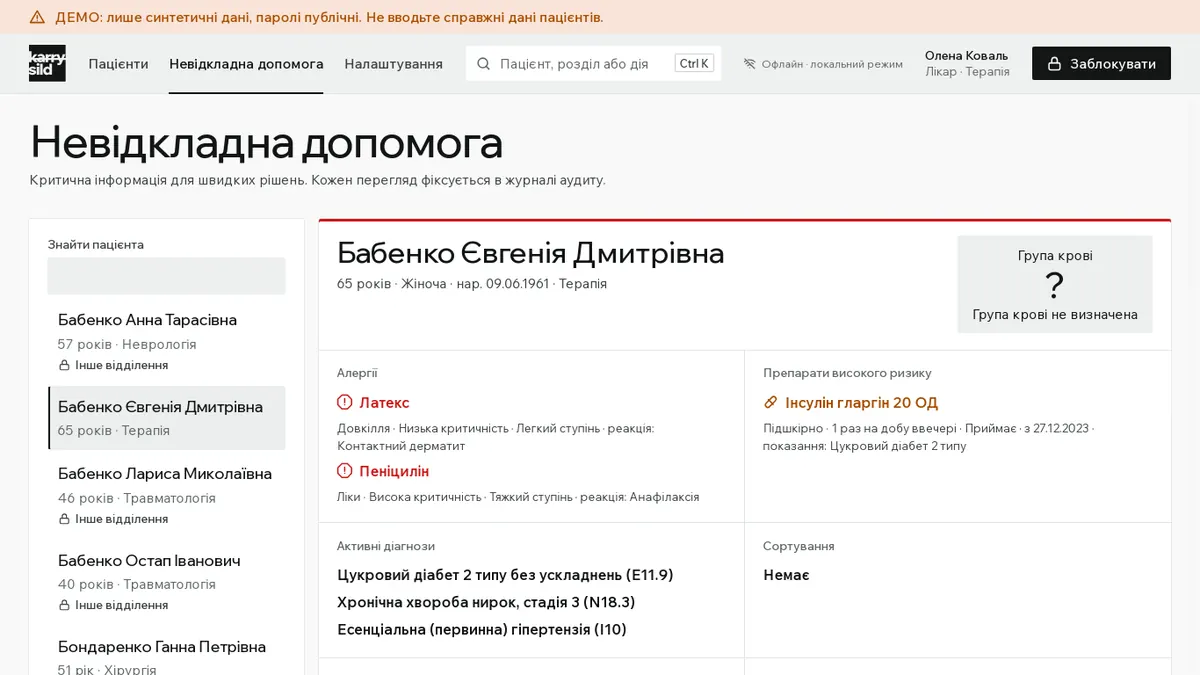The width and height of the screenshot is (1200, 675).
Task: Click lock icon under Бабенко Лариса Миколаївна
Action: coord(64,519)
